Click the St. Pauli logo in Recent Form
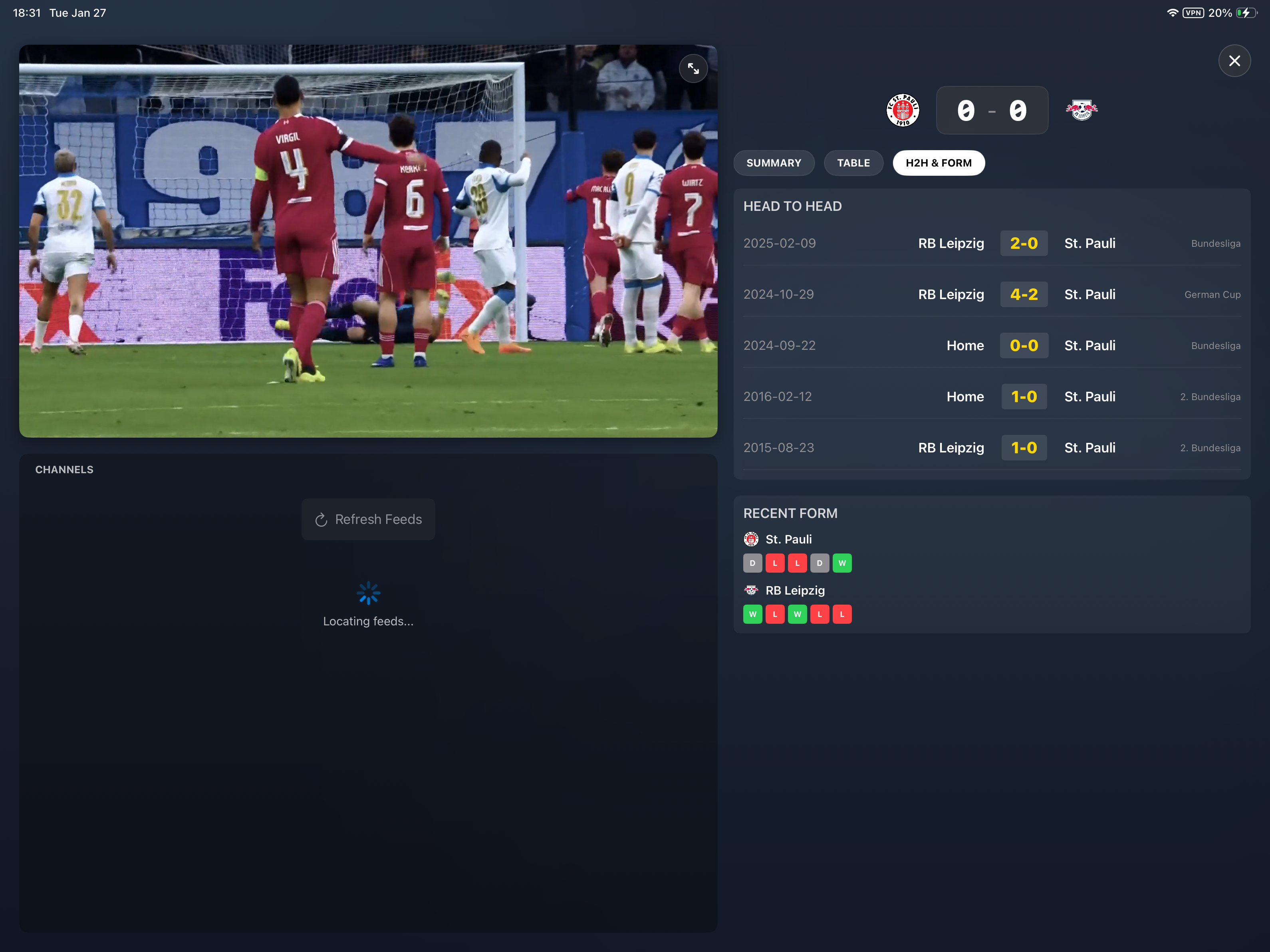 click(752, 539)
